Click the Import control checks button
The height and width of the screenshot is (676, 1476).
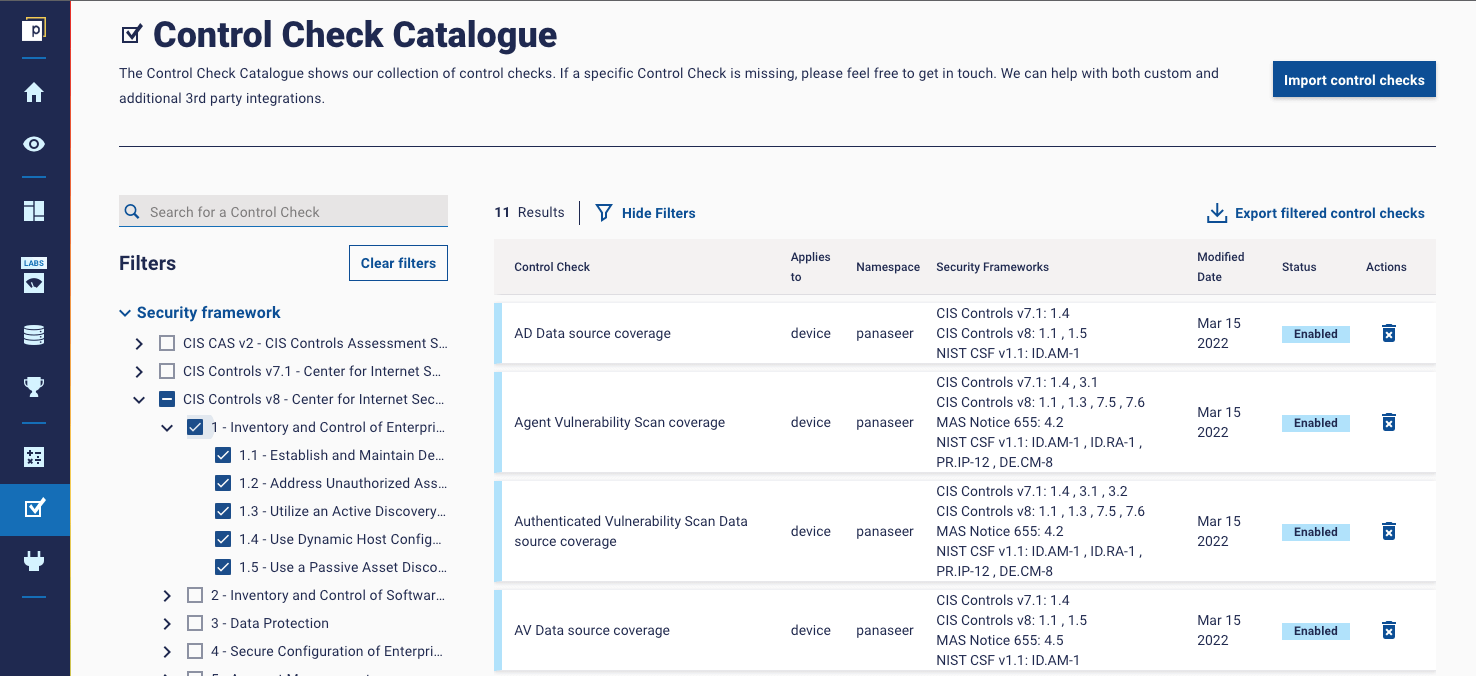[x=1354, y=79]
